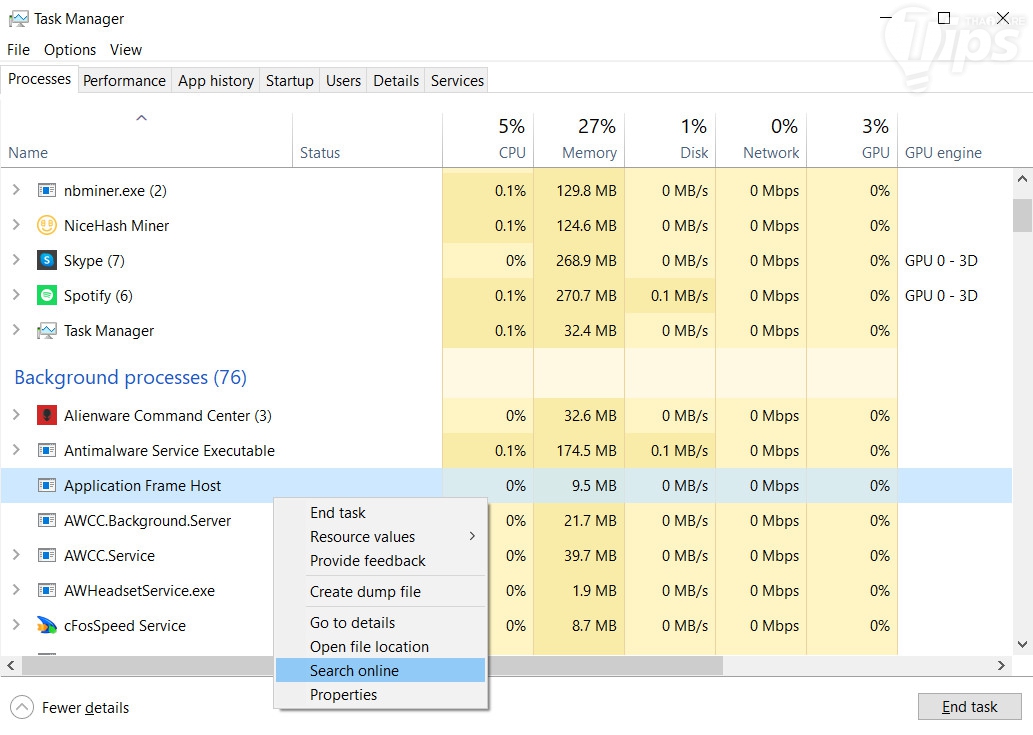The width and height of the screenshot is (1033, 735).
Task: Expand the AWCC.Service process tree
Action: 16,556
